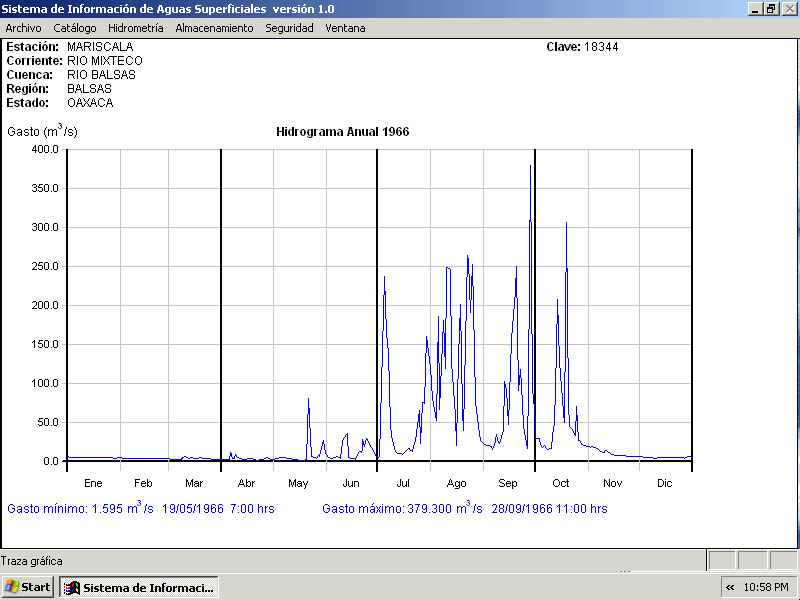Select the Sistema de Informaci... taskbar button

[x=139, y=587]
